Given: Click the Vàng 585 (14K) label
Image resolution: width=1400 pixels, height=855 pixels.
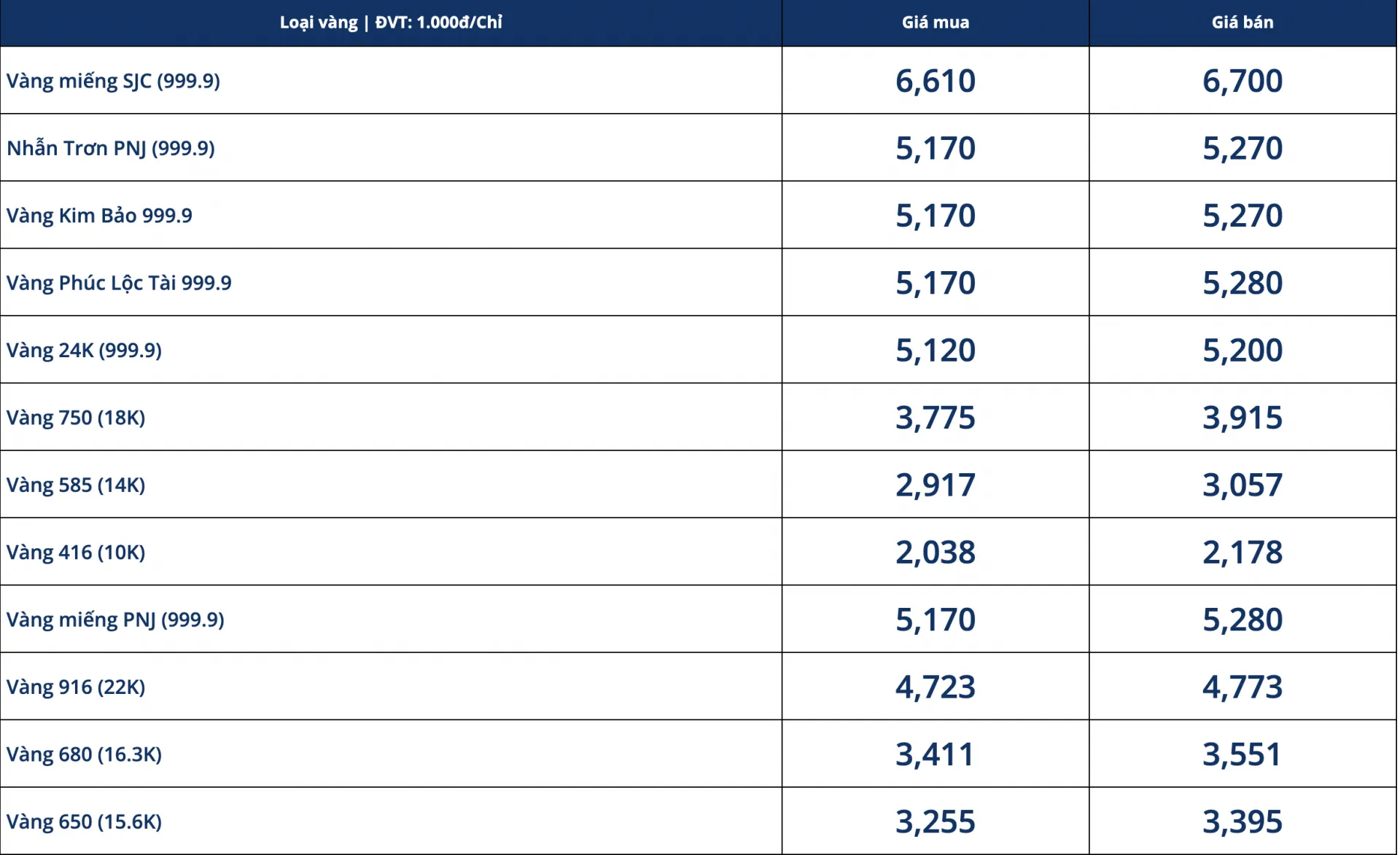Looking at the screenshot, I should 76,485.
